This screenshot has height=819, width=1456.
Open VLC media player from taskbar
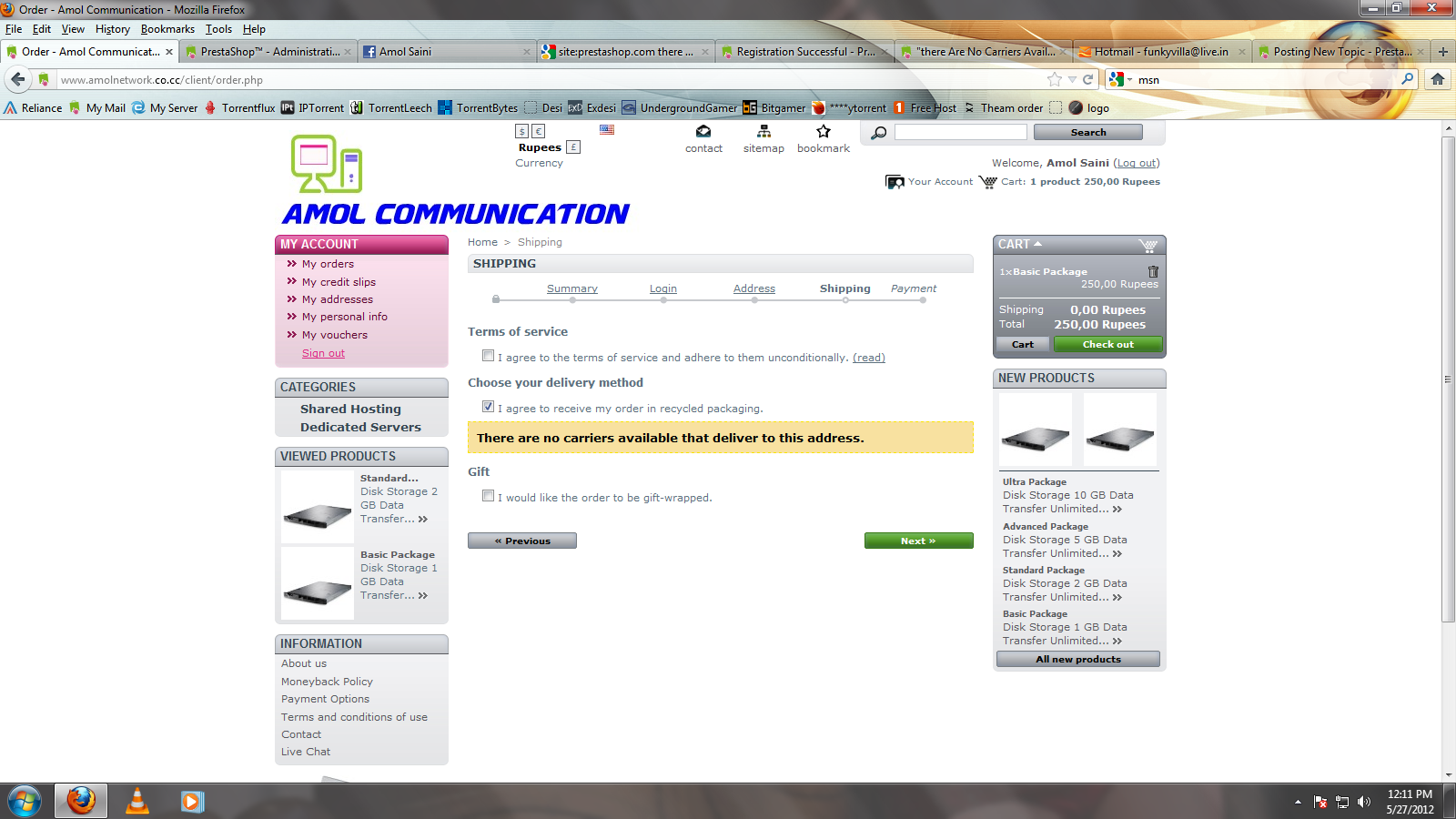coord(137,801)
